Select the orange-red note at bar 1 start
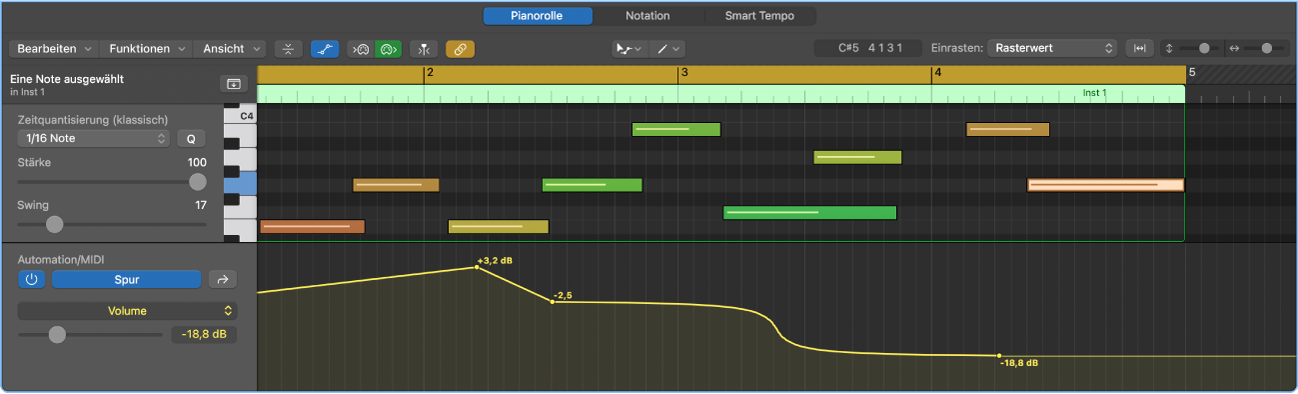 pyautogui.click(x=312, y=226)
